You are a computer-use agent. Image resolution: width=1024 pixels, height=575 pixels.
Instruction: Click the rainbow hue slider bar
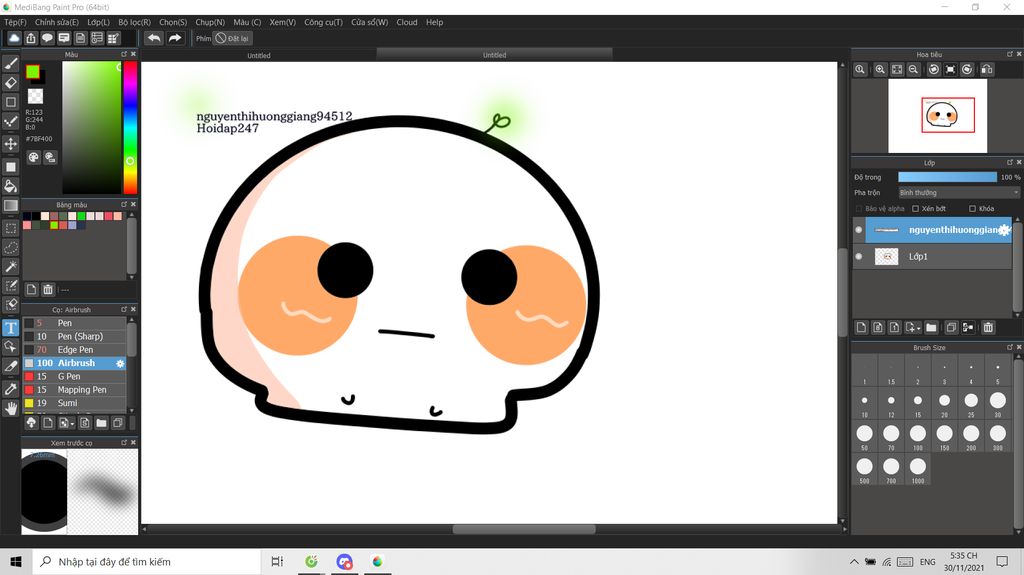coord(131,127)
